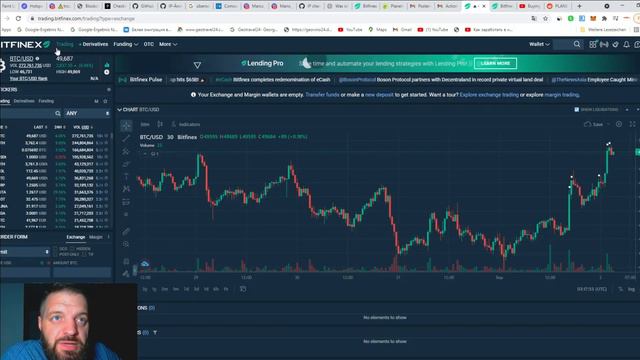Toggle the percent scale option on chart
Screen dimensions: 640x360
click(x=620, y=289)
